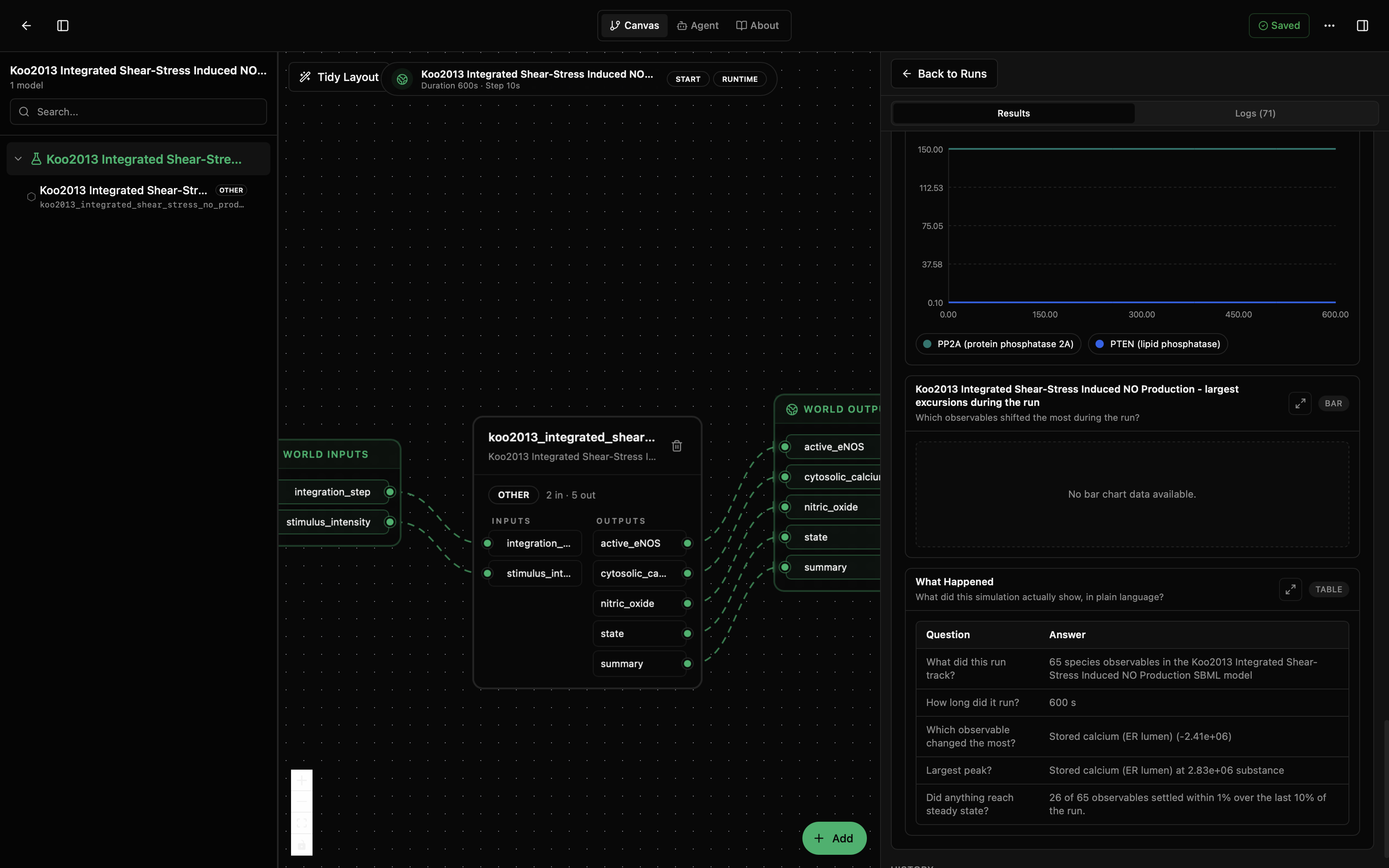Click the nitric_oxide output port on the model node

(x=687, y=603)
